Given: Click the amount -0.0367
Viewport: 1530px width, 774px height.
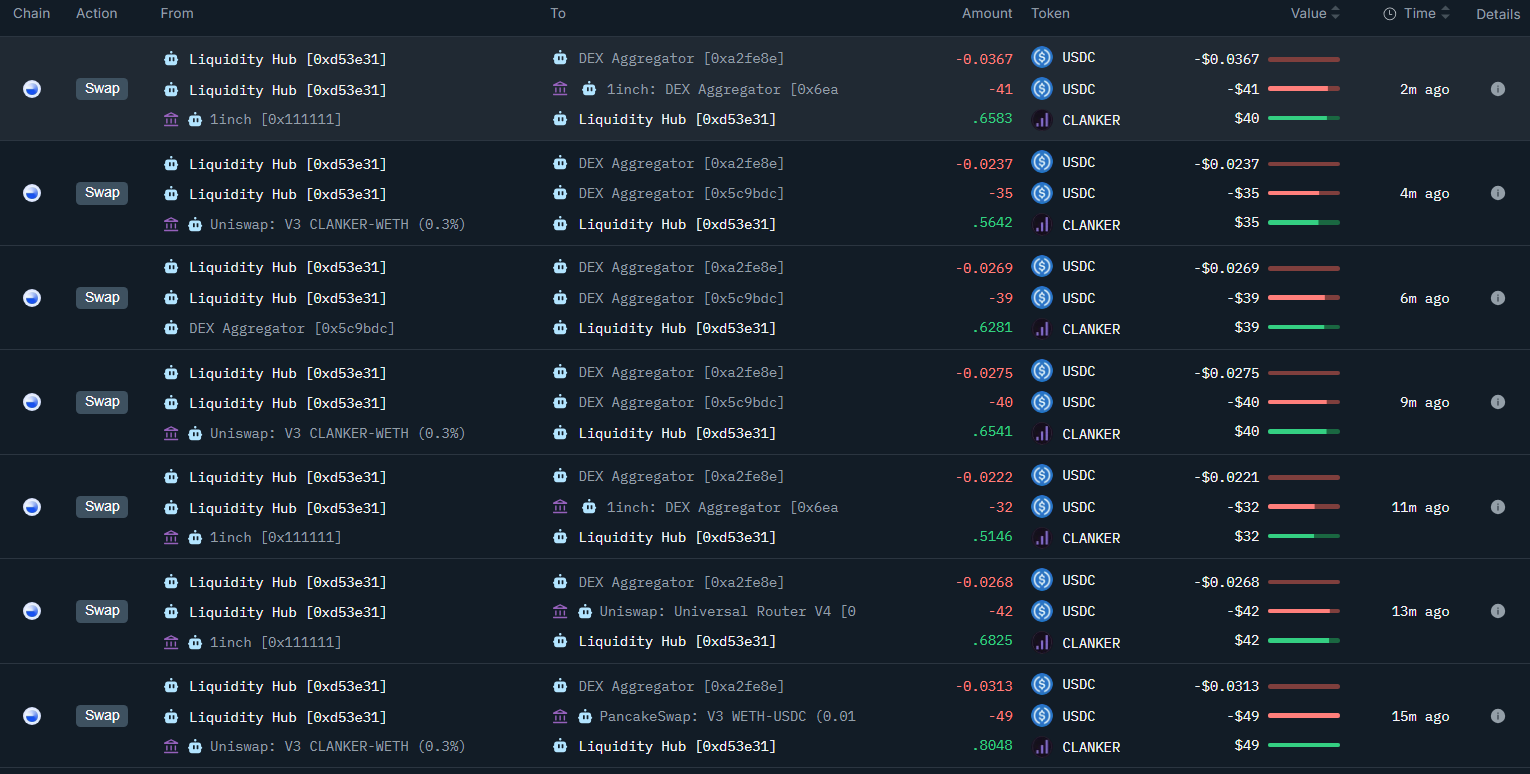Looking at the screenshot, I should point(984,59).
